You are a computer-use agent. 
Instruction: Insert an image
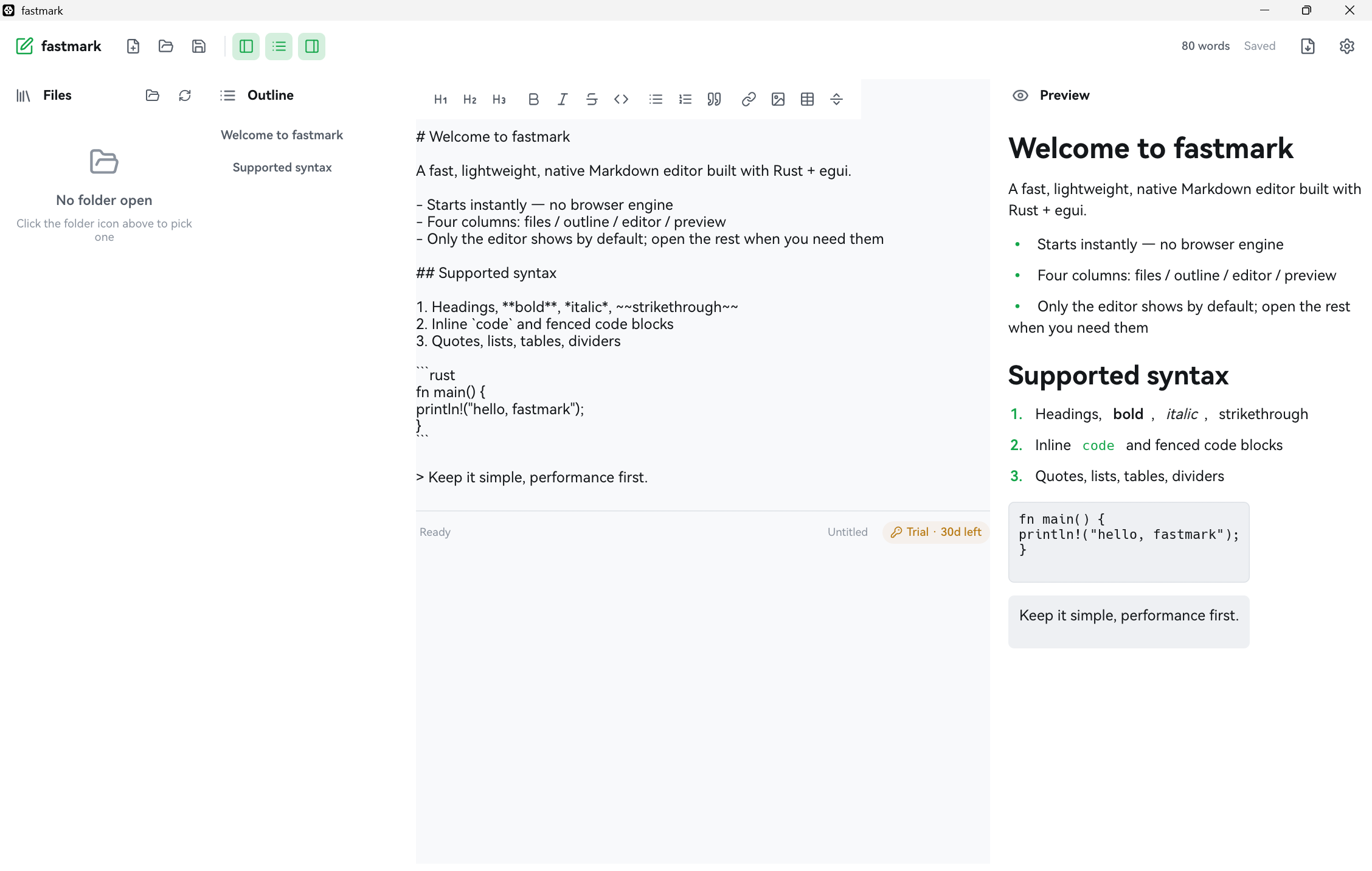tap(778, 99)
